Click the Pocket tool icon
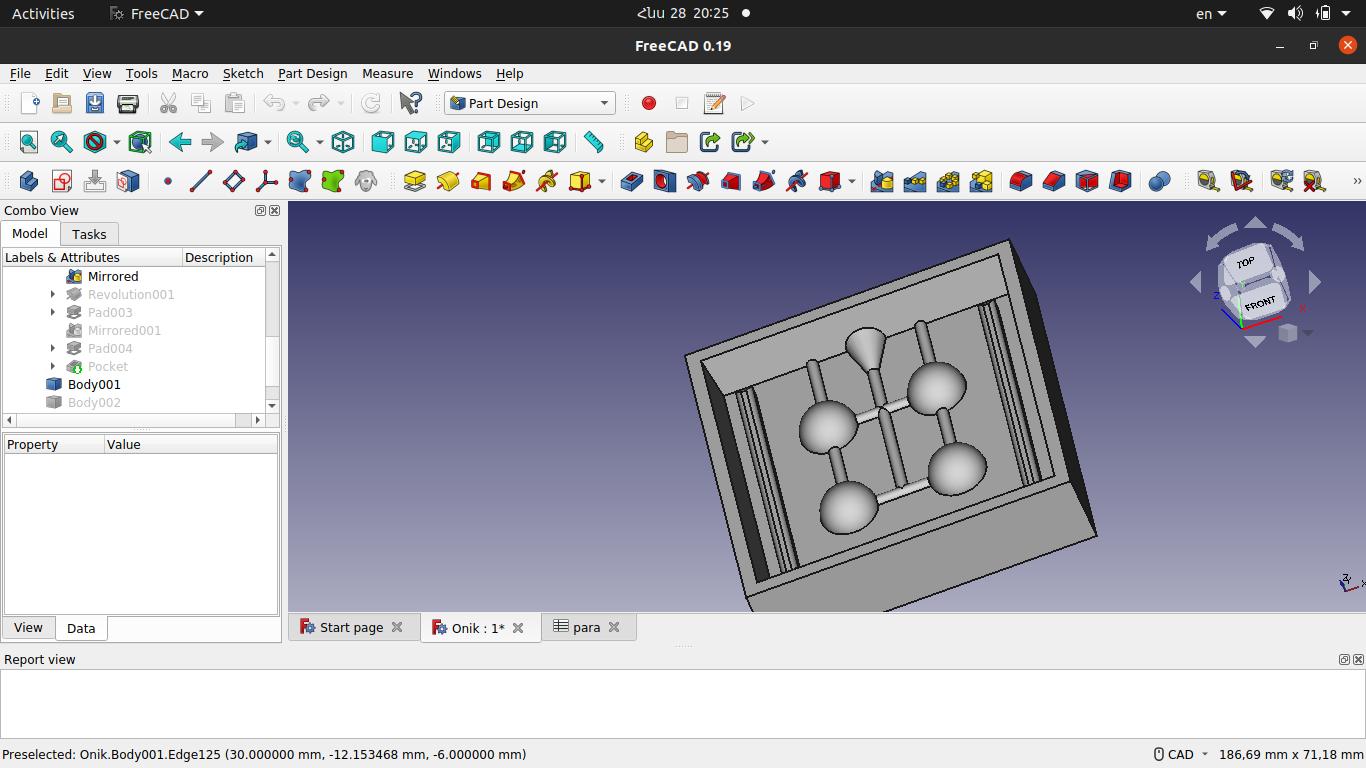This screenshot has height=768, width=1366. click(x=632, y=181)
